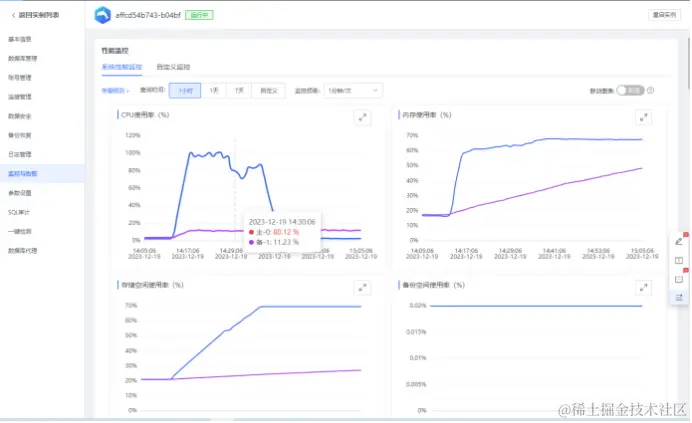Click the 11.23 % value in tooltip
This screenshot has width=692, height=423.
[286, 242]
